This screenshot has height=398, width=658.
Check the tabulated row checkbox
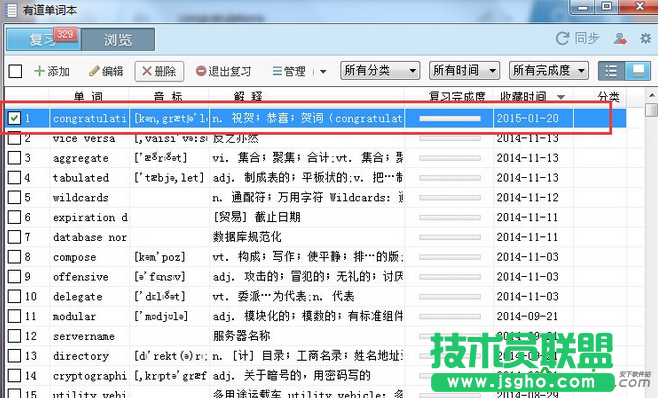coord(14,178)
